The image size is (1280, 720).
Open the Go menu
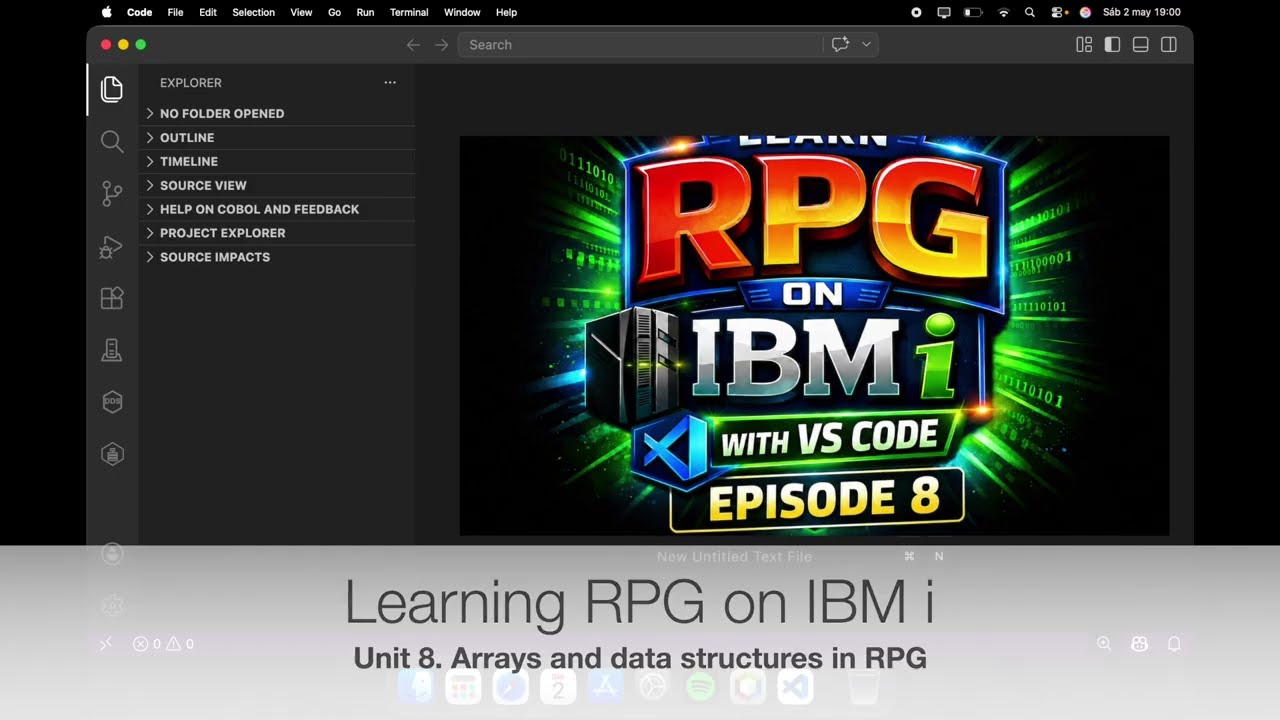coord(334,12)
